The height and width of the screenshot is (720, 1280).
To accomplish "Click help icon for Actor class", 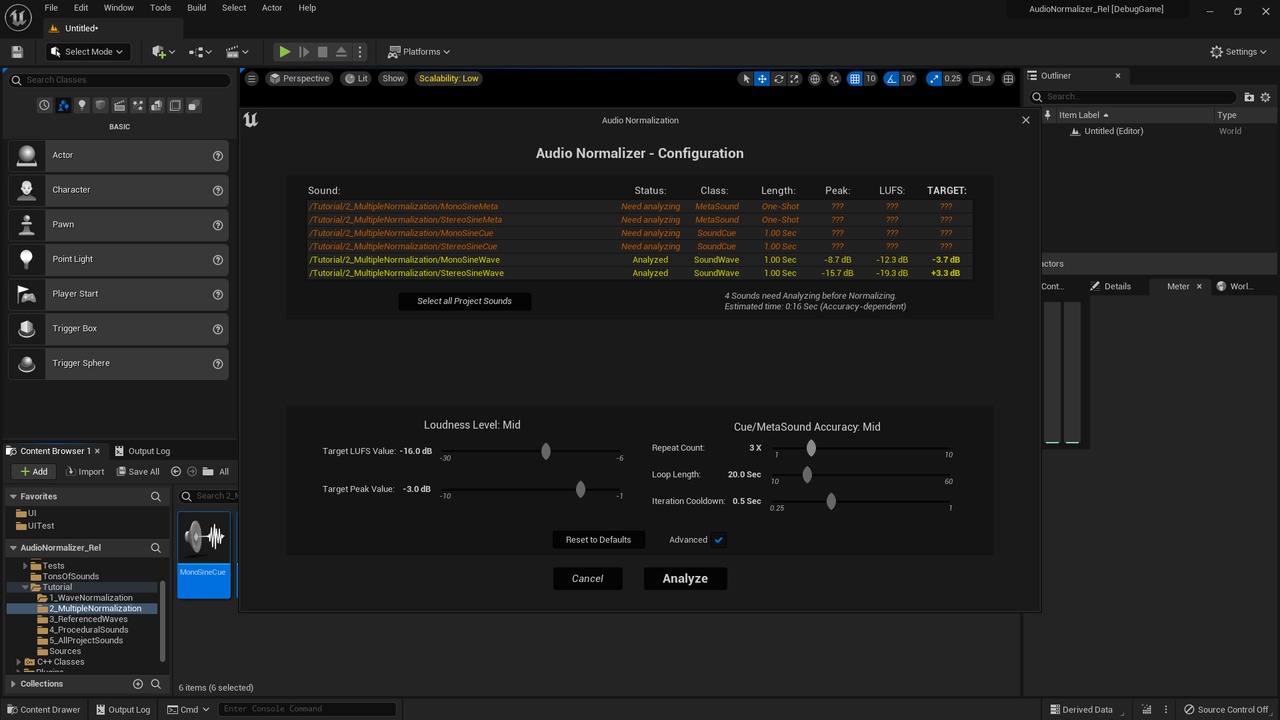I will 218,156.
